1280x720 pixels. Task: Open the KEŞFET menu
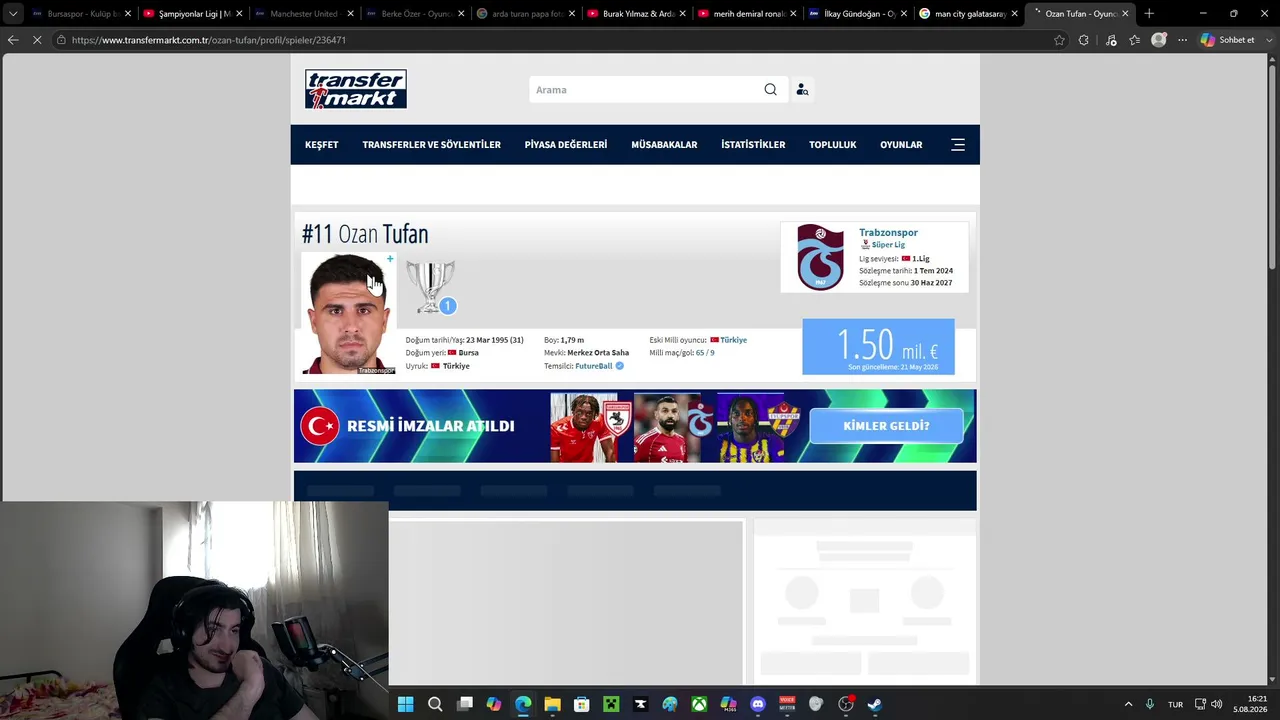point(322,145)
